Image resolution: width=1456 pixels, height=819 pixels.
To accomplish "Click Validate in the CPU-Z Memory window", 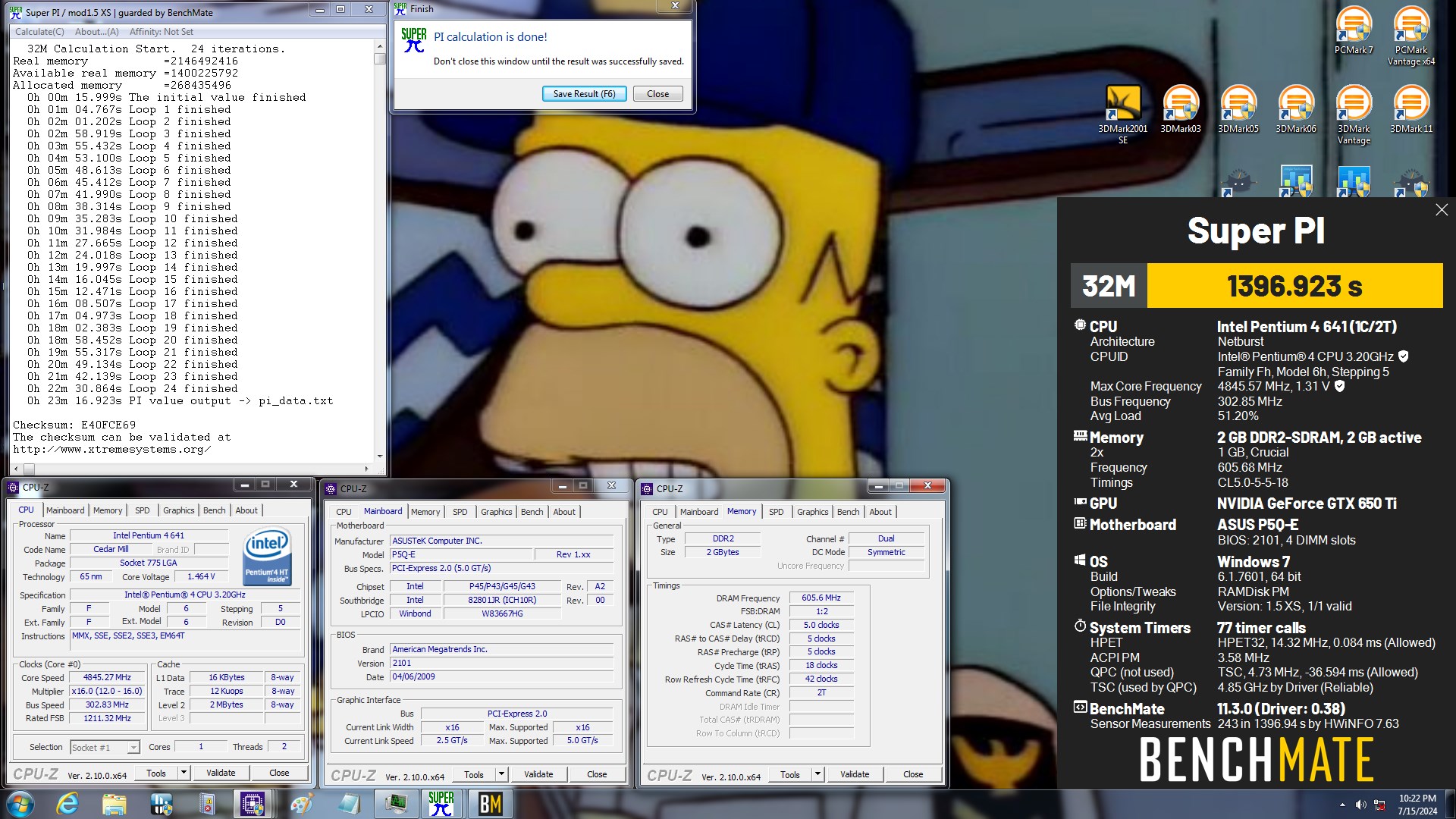I will (x=855, y=774).
